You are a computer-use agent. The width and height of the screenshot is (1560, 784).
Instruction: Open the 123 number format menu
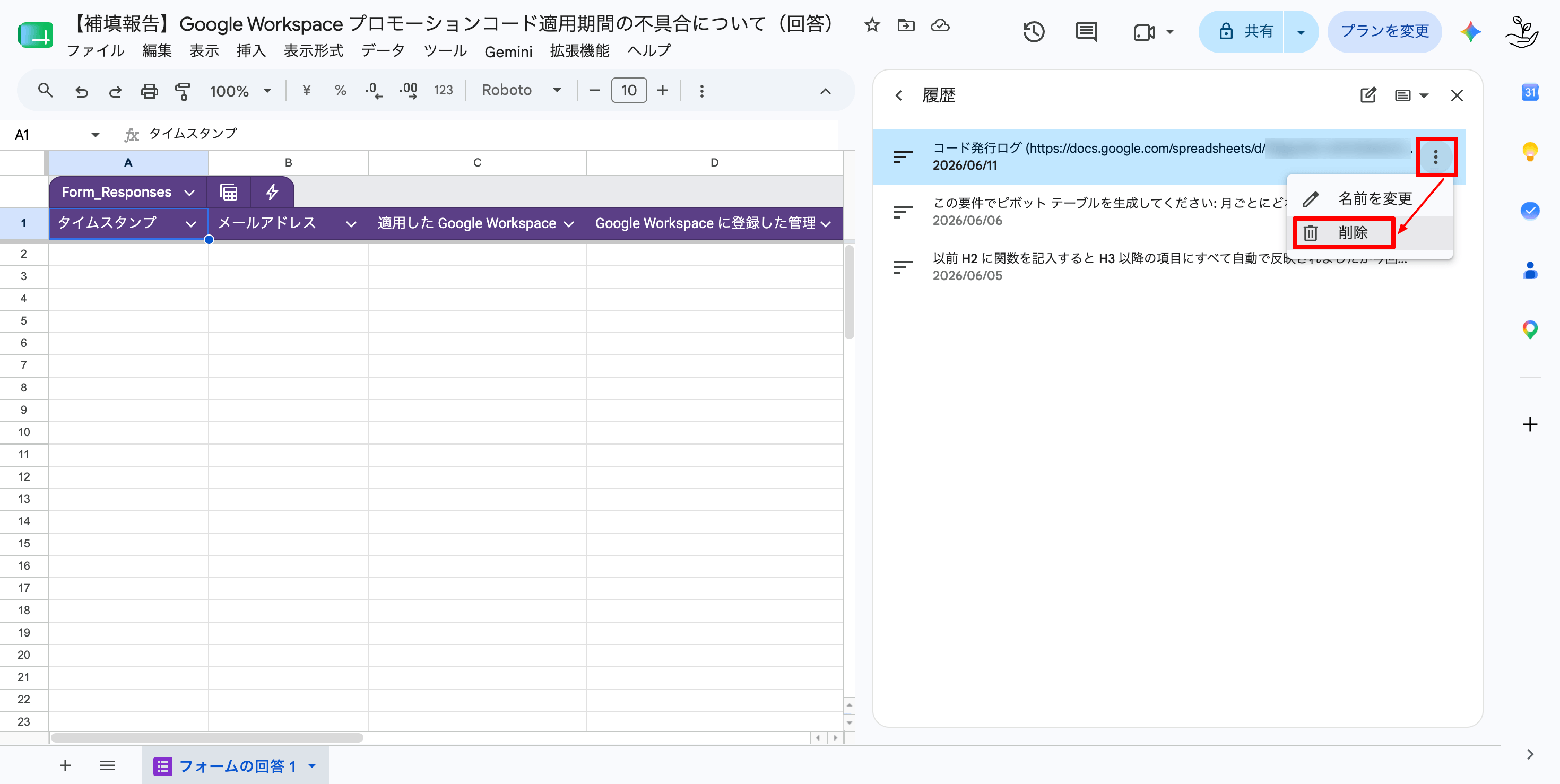pos(443,91)
